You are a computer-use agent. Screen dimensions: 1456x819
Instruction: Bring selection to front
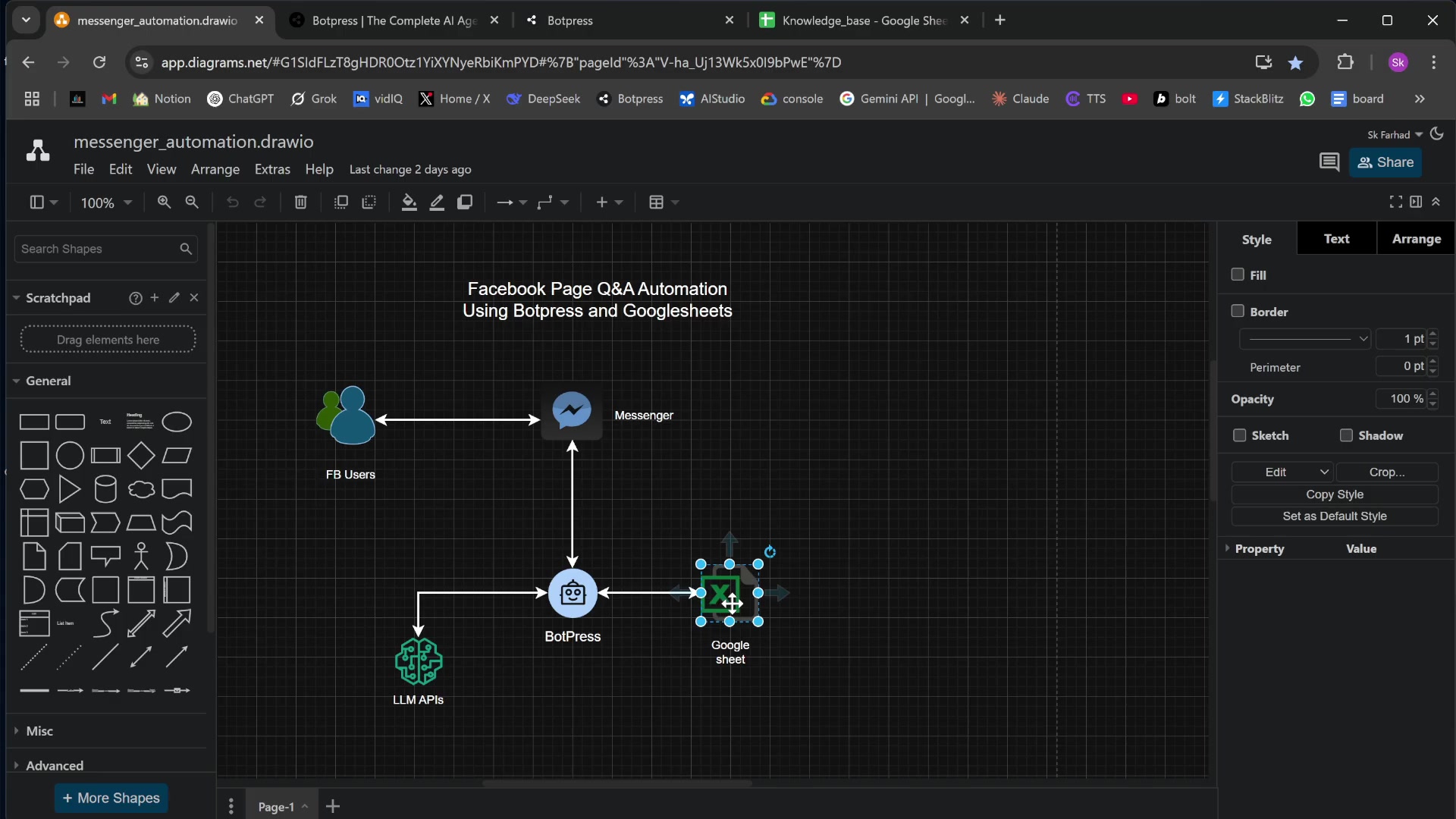(341, 202)
